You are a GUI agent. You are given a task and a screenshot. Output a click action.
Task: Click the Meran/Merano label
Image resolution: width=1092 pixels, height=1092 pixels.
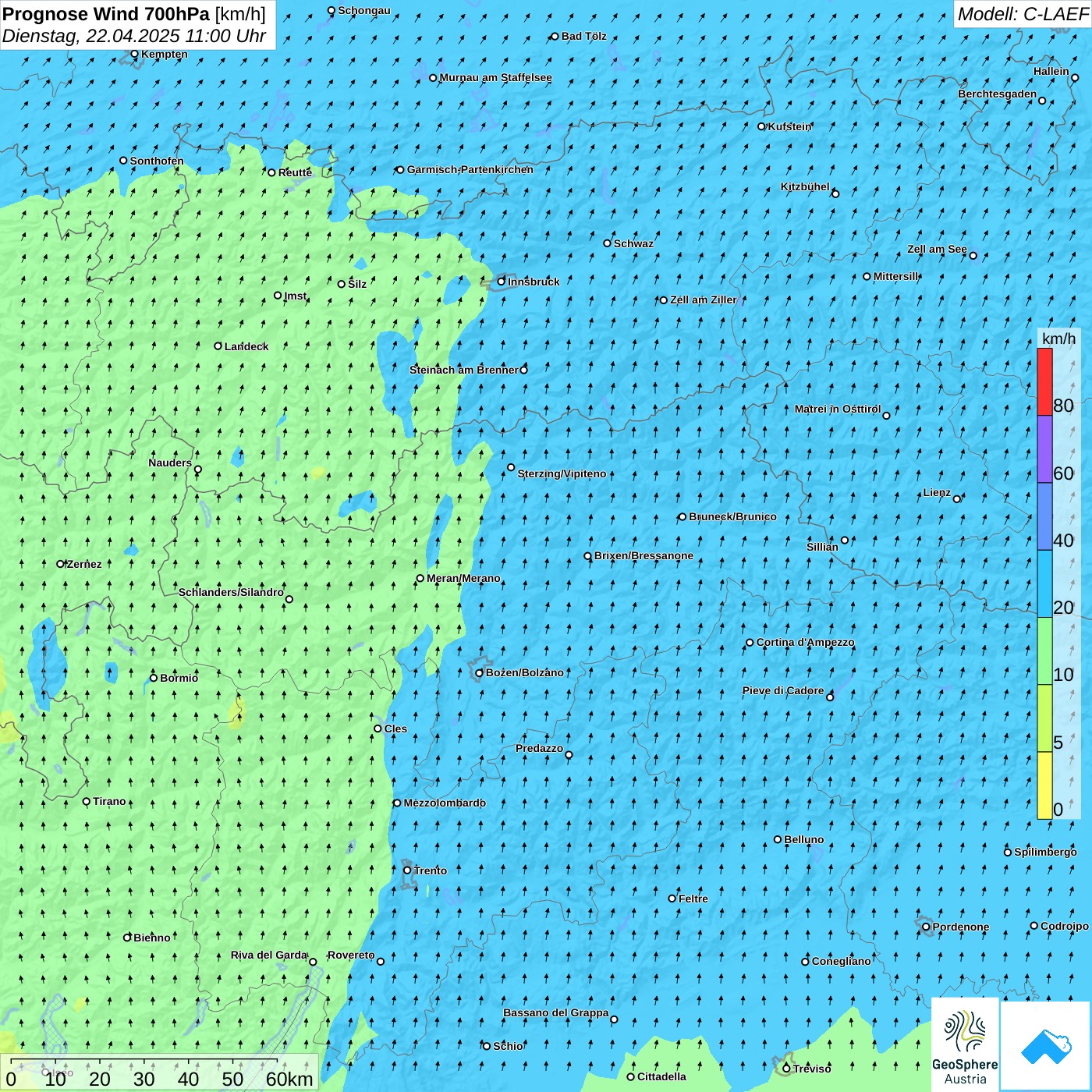coord(463,578)
